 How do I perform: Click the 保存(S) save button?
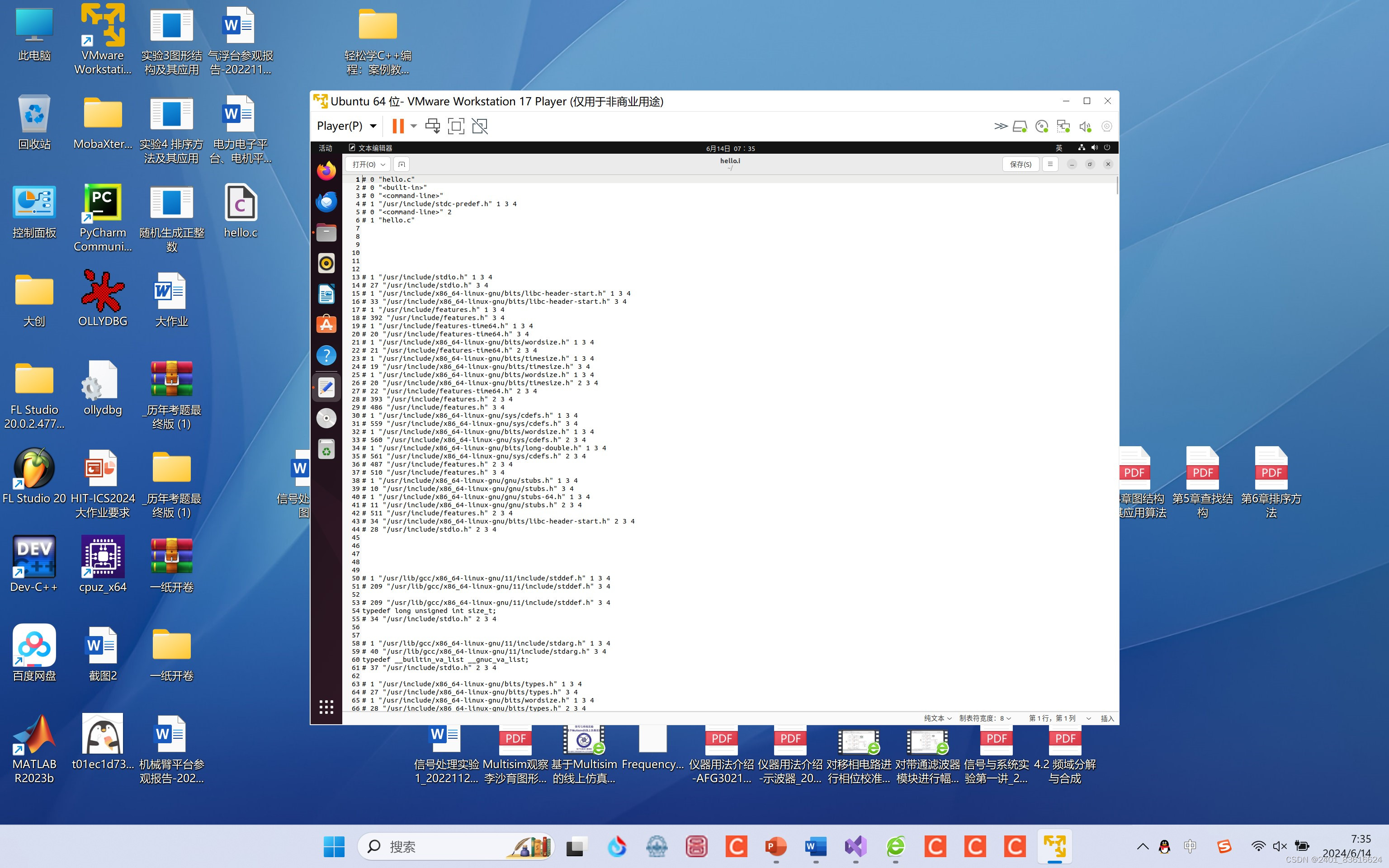[x=1020, y=164]
